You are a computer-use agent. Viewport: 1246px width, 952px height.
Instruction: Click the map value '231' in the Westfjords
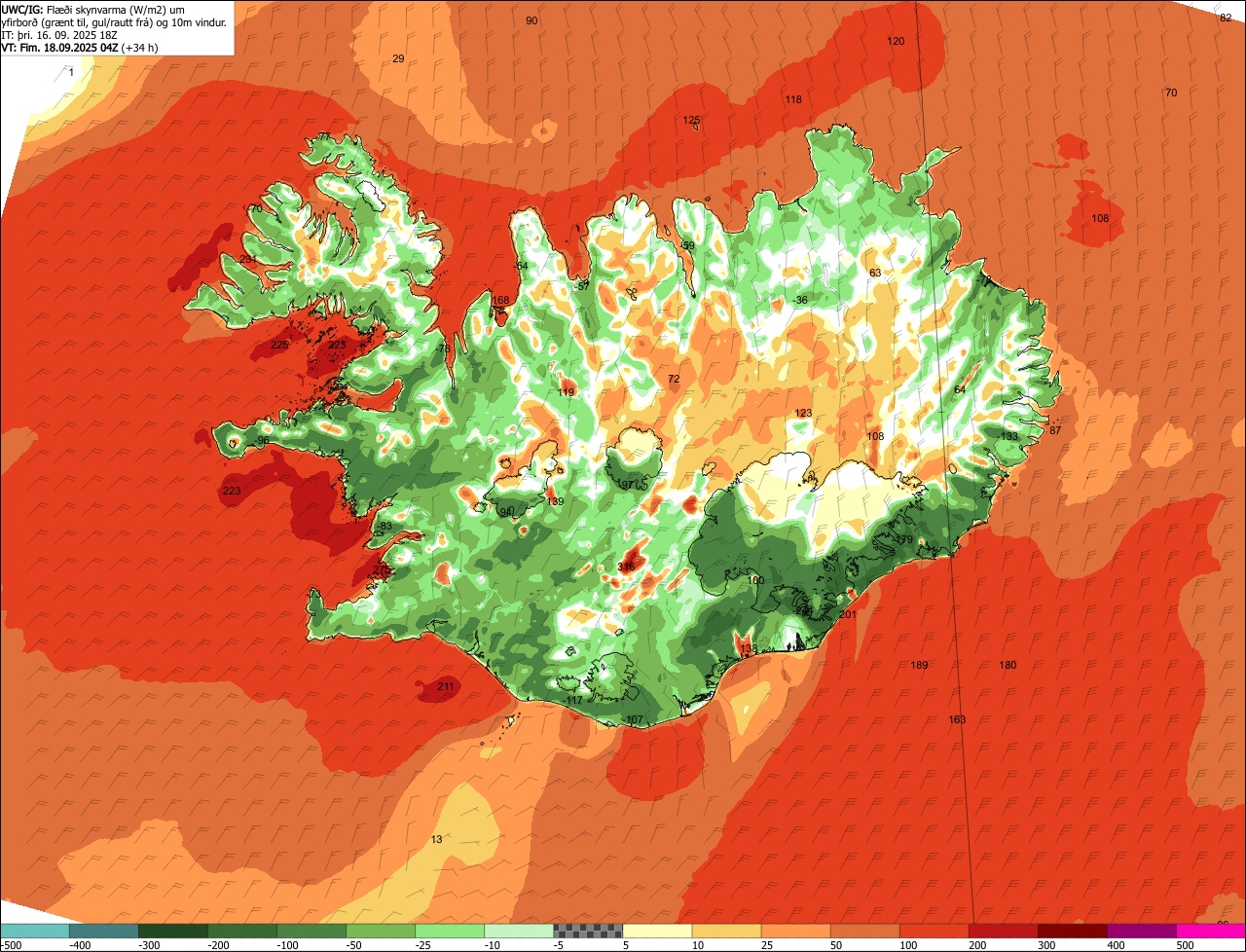[x=248, y=259]
